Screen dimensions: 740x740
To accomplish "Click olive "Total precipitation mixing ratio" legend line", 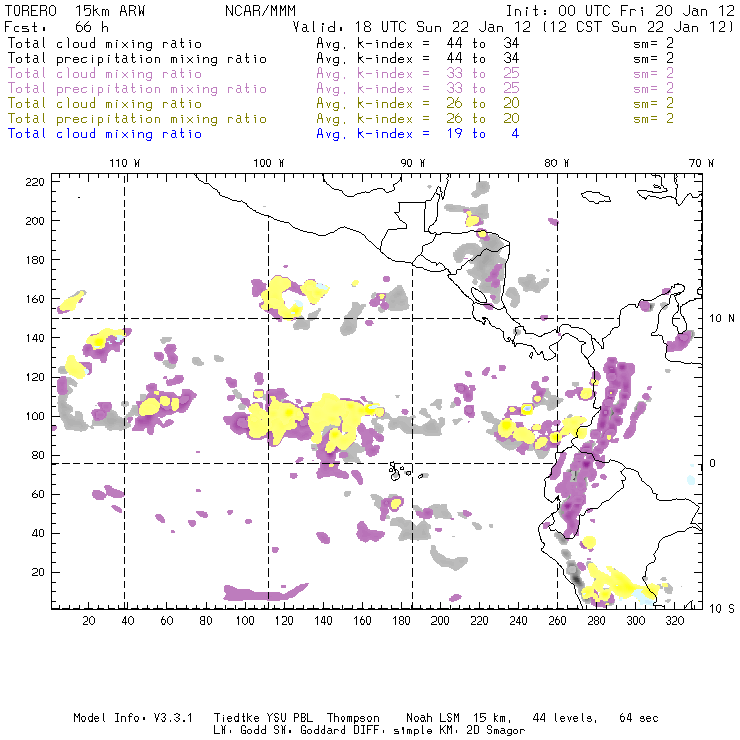I will point(137,118).
